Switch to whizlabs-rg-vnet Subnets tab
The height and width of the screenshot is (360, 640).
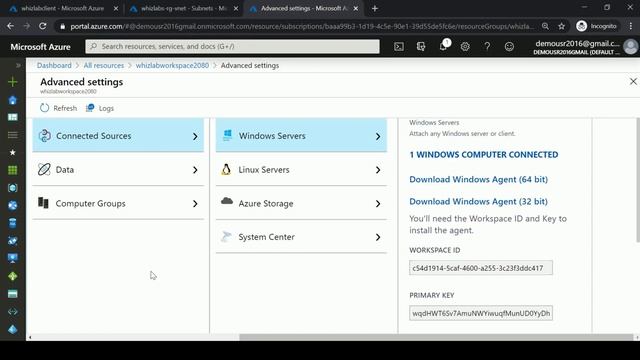coord(183,8)
